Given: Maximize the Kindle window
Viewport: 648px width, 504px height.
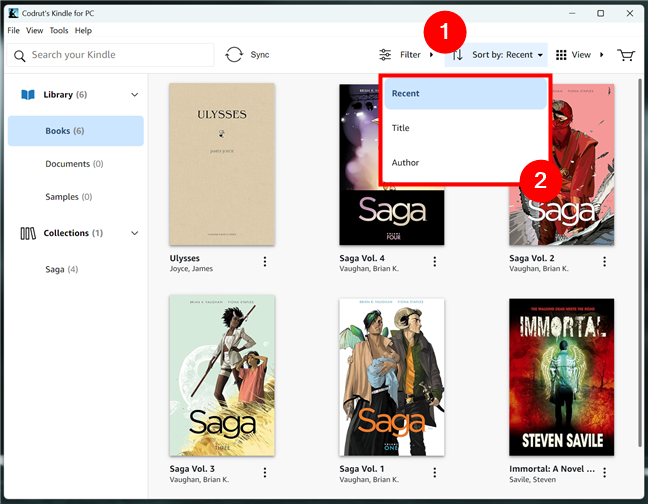Looking at the screenshot, I should pos(600,13).
